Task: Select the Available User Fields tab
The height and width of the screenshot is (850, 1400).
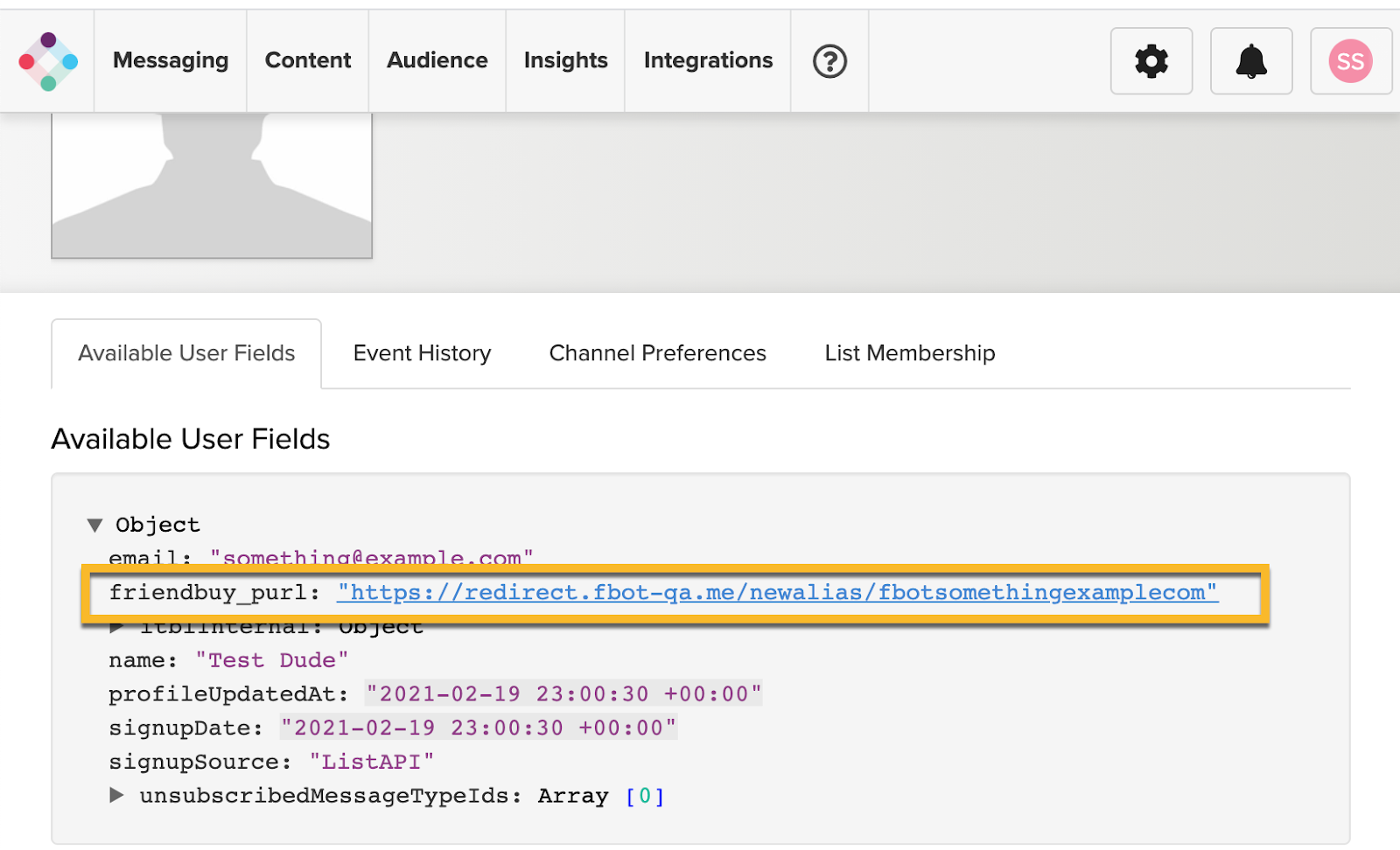Action: pos(186,353)
